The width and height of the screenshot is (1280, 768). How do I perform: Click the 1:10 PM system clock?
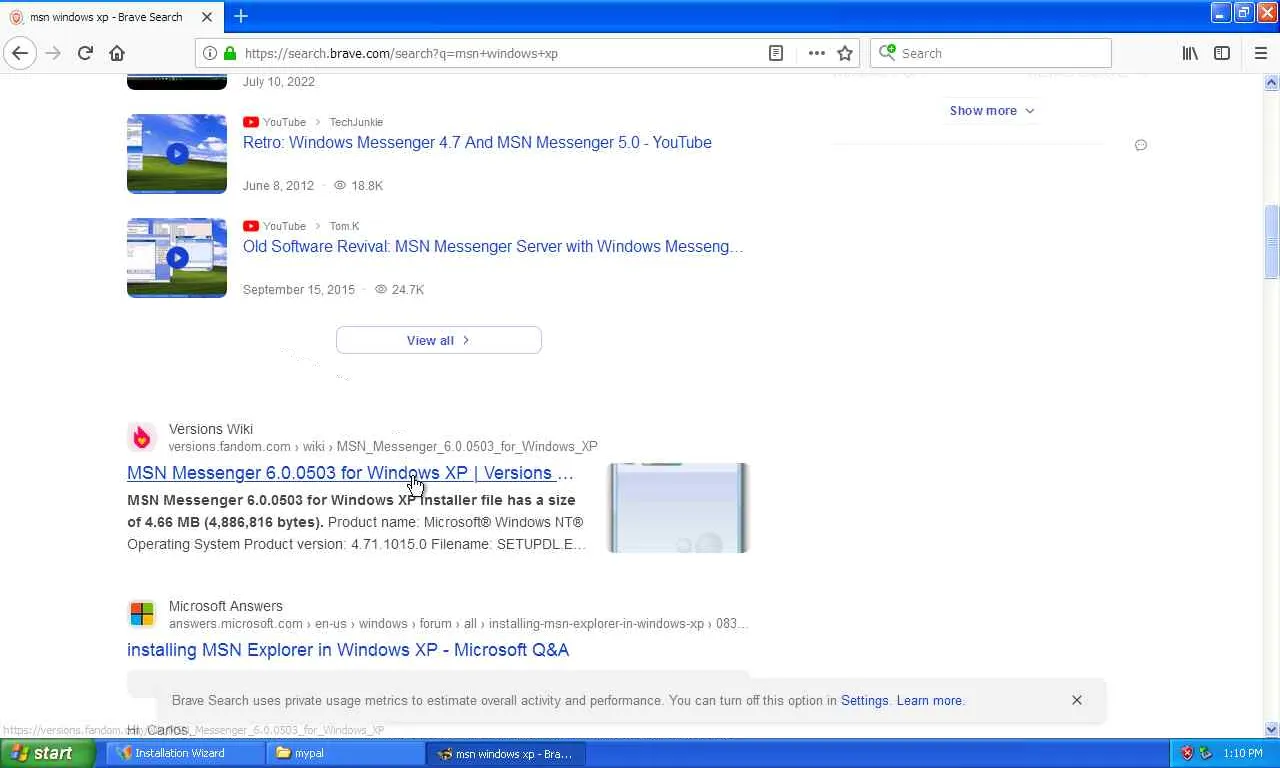coord(1243,753)
